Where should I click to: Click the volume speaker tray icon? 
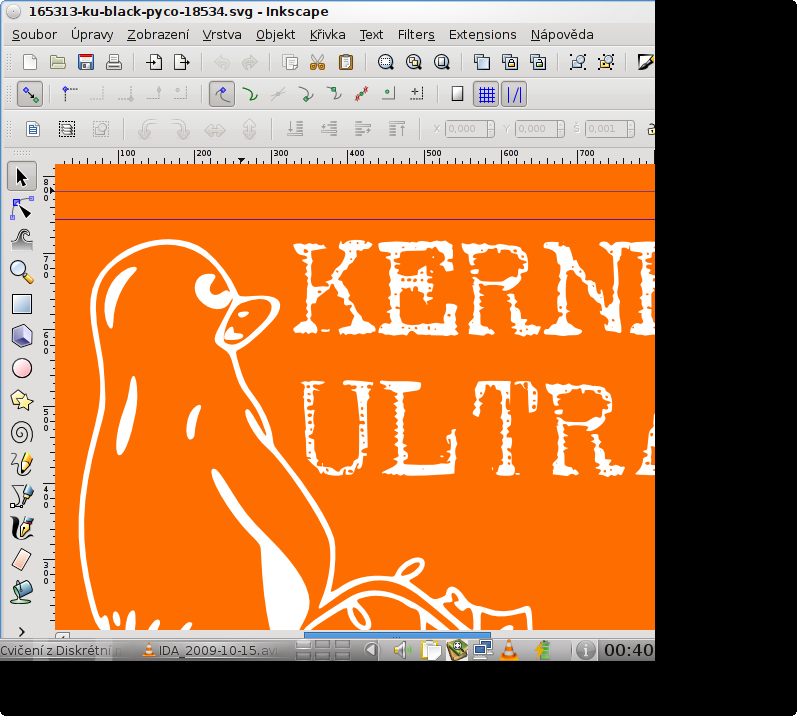tap(403, 650)
